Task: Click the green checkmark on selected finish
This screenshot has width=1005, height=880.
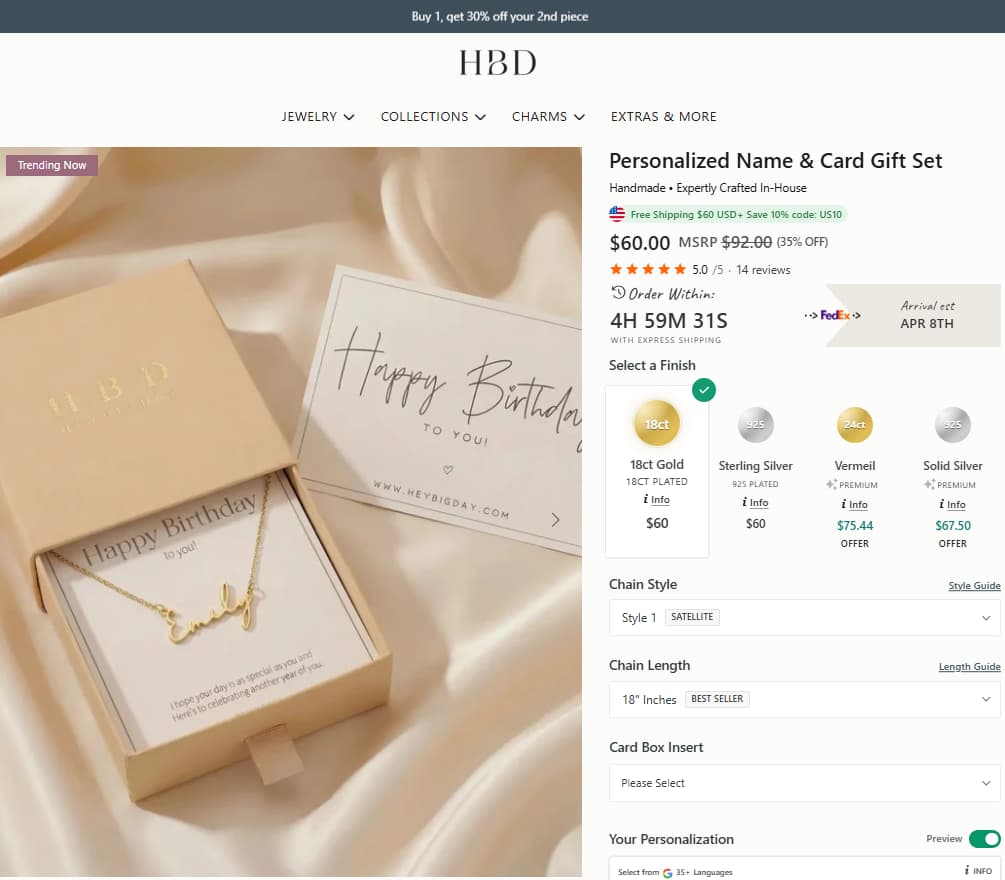Action: coord(703,390)
